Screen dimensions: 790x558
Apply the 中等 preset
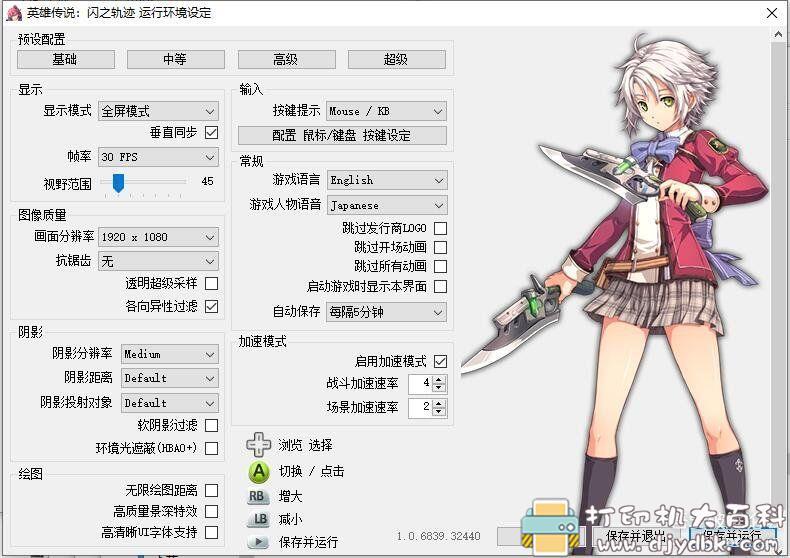176,59
